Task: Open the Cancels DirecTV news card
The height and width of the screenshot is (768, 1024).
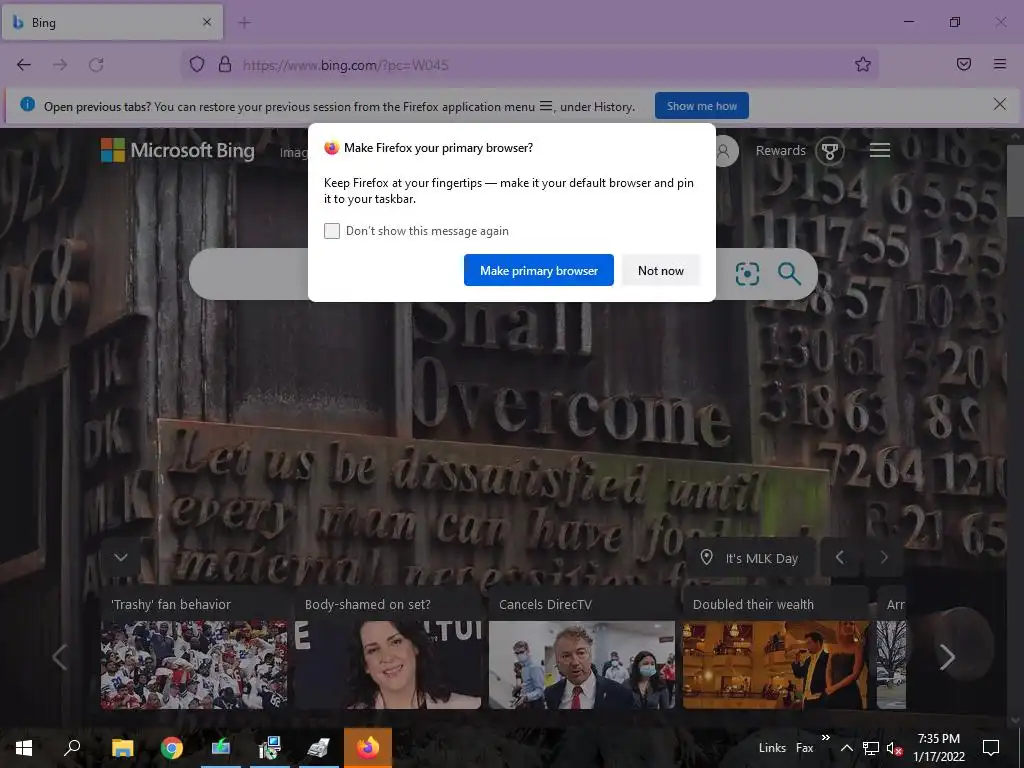Action: pyautogui.click(x=582, y=647)
